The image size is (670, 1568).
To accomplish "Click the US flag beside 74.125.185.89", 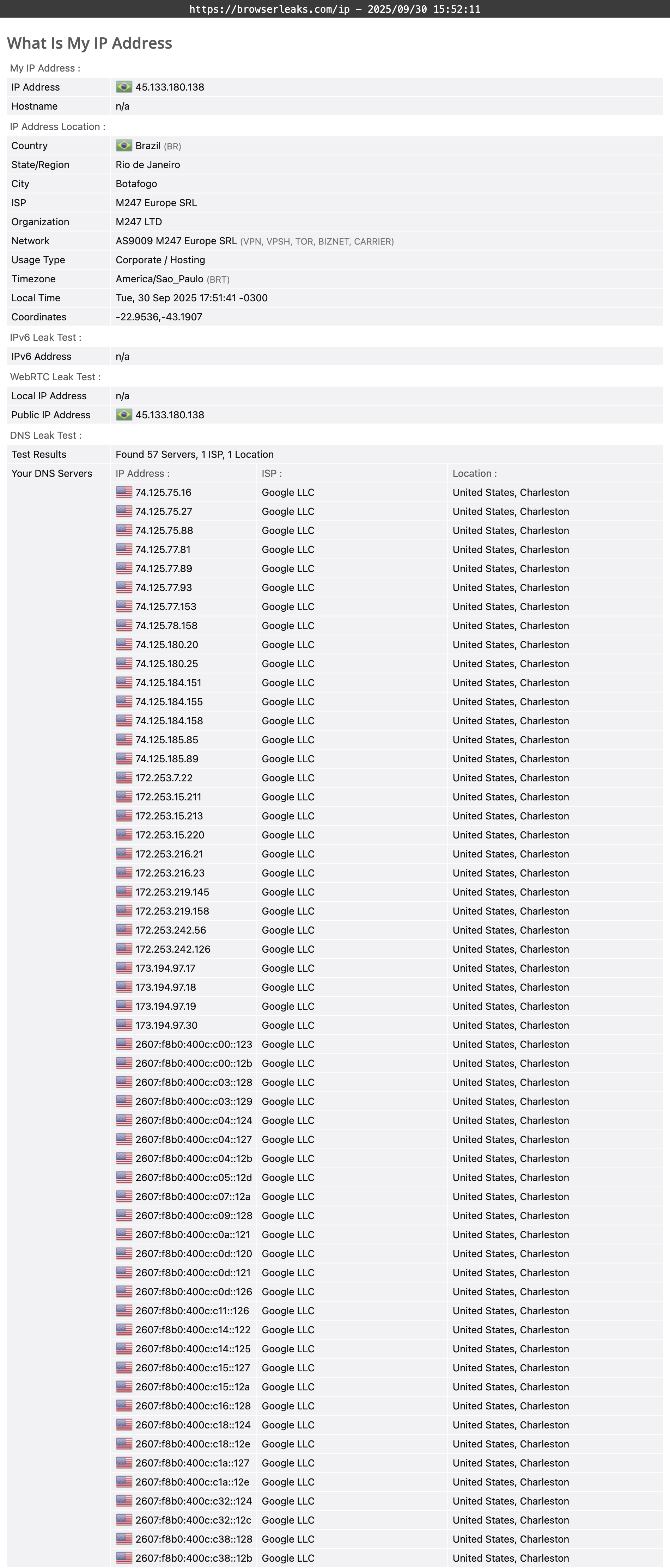I will (124, 758).
